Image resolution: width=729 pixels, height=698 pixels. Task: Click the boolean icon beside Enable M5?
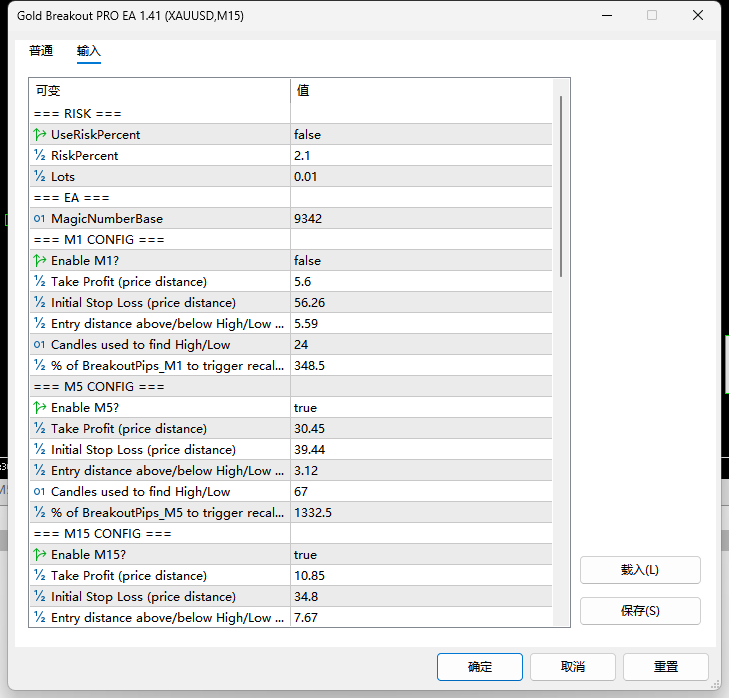click(x=40, y=408)
